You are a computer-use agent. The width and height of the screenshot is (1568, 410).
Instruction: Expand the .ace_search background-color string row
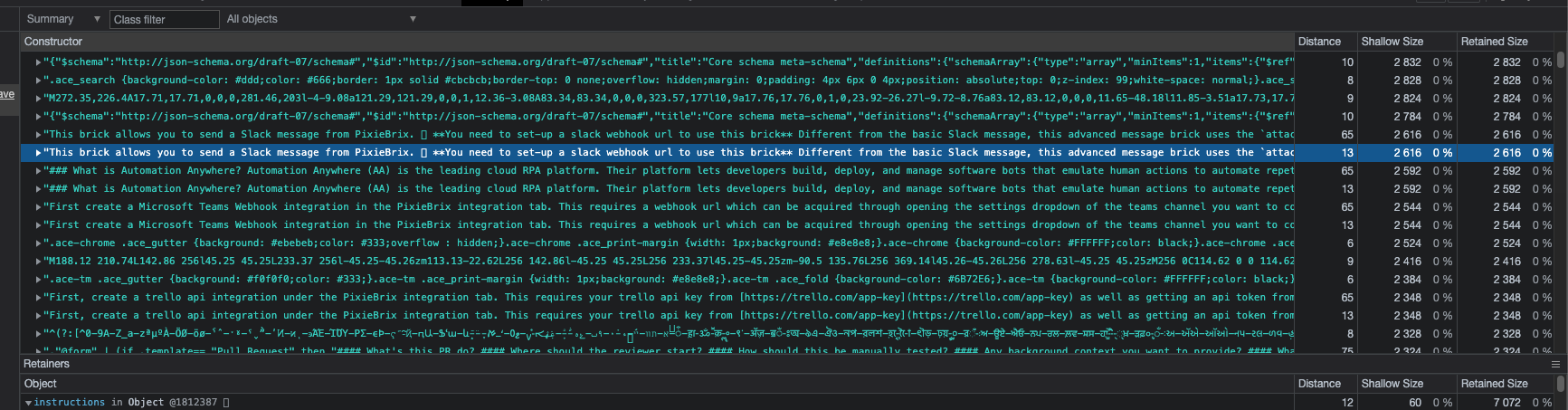click(x=38, y=81)
